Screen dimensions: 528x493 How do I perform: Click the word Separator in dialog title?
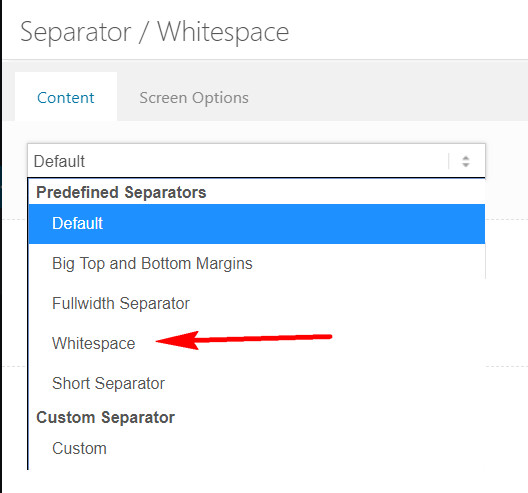[x=75, y=33]
